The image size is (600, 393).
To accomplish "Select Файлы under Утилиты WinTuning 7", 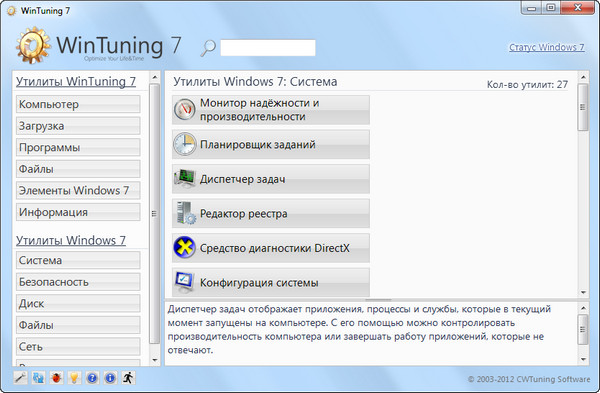I will pyautogui.click(x=78, y=169).
